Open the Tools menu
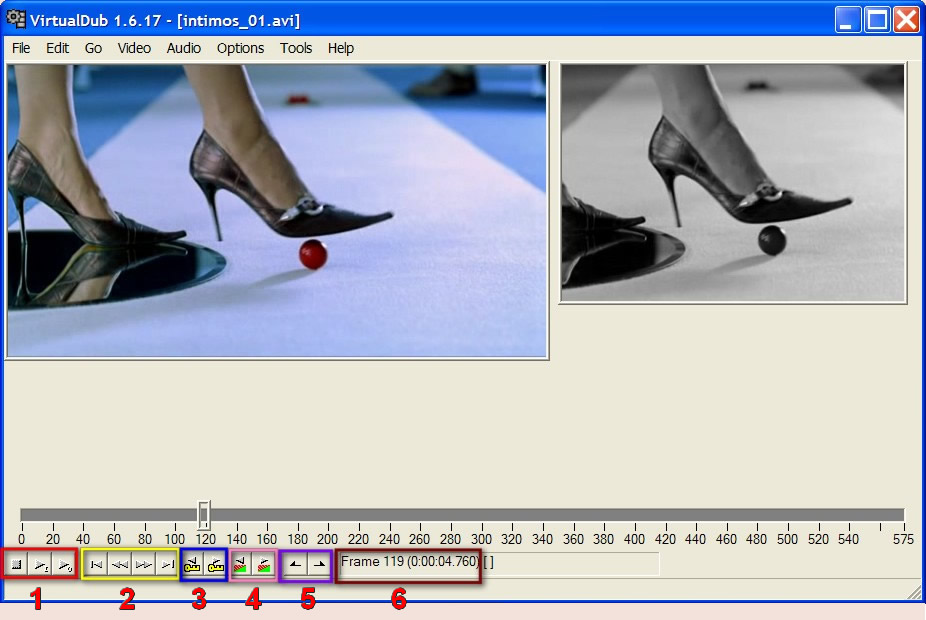Image resolution: width=926 pixels, height=620 pixels. (296, 48)
